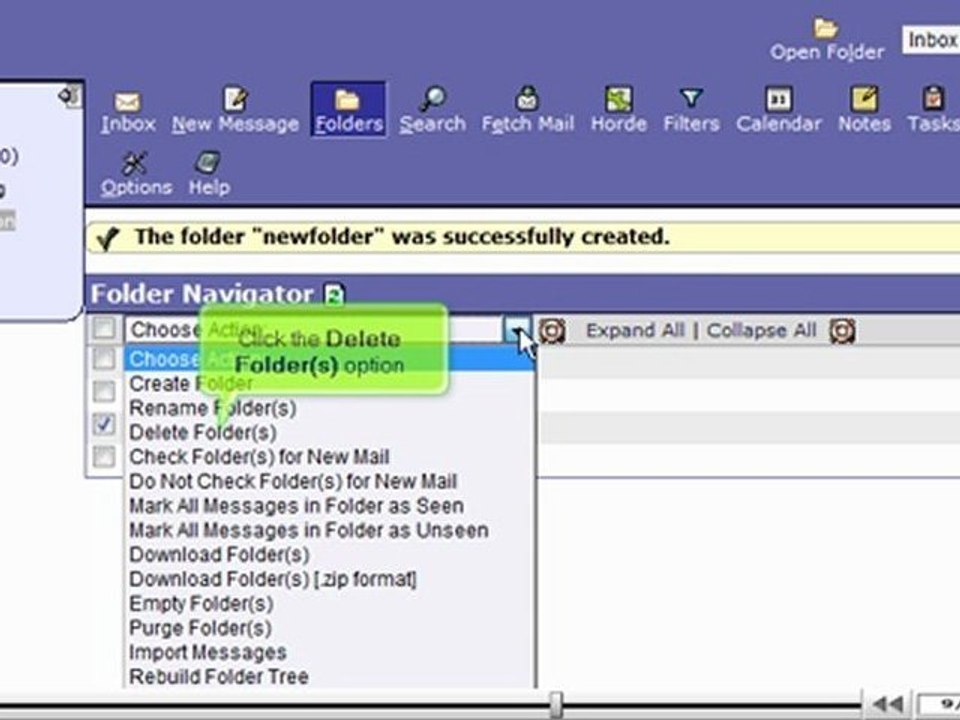Open the Notes app
The width and height of the screenshot is (960, 720).
(864, 112)
